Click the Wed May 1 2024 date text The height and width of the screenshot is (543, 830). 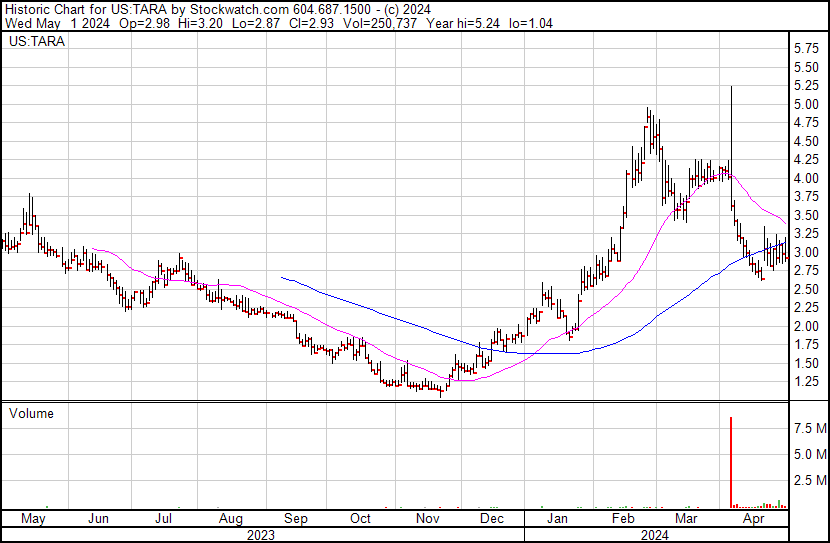tap(57, 23)
